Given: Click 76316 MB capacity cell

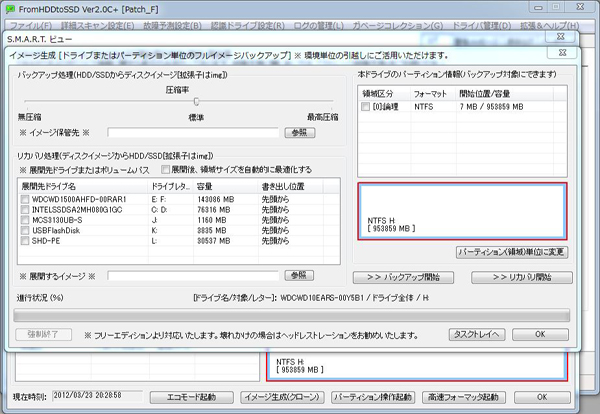Looking at the screenshot, I should point(214,210).
